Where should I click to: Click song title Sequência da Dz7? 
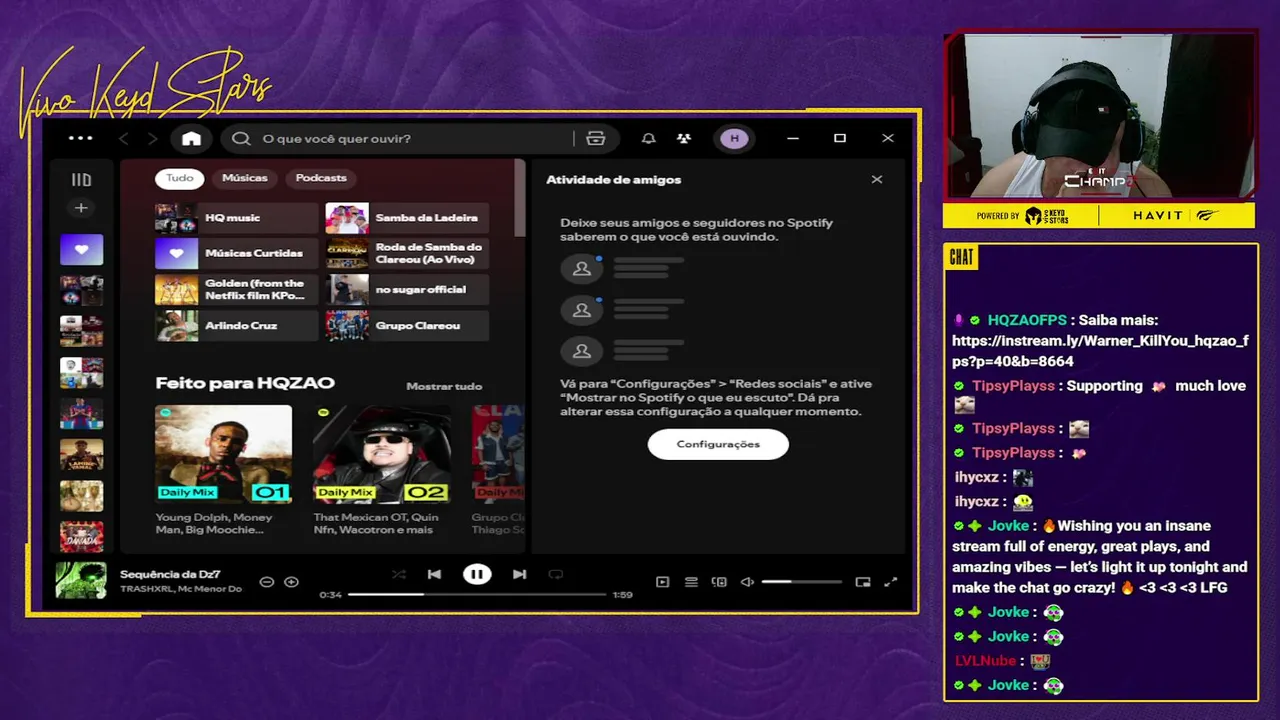(x=170, y=575)
